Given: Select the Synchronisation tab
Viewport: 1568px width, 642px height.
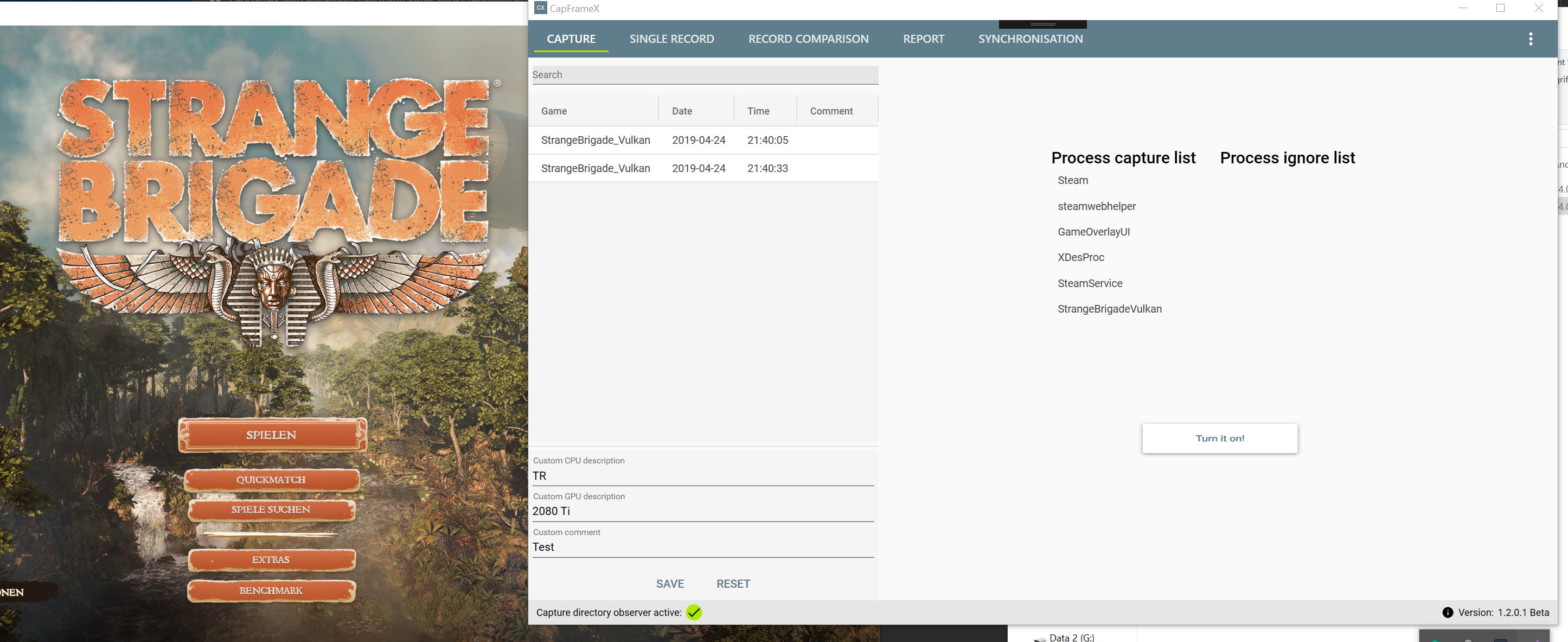Looking at the screenshot, I should (1030, 39).
